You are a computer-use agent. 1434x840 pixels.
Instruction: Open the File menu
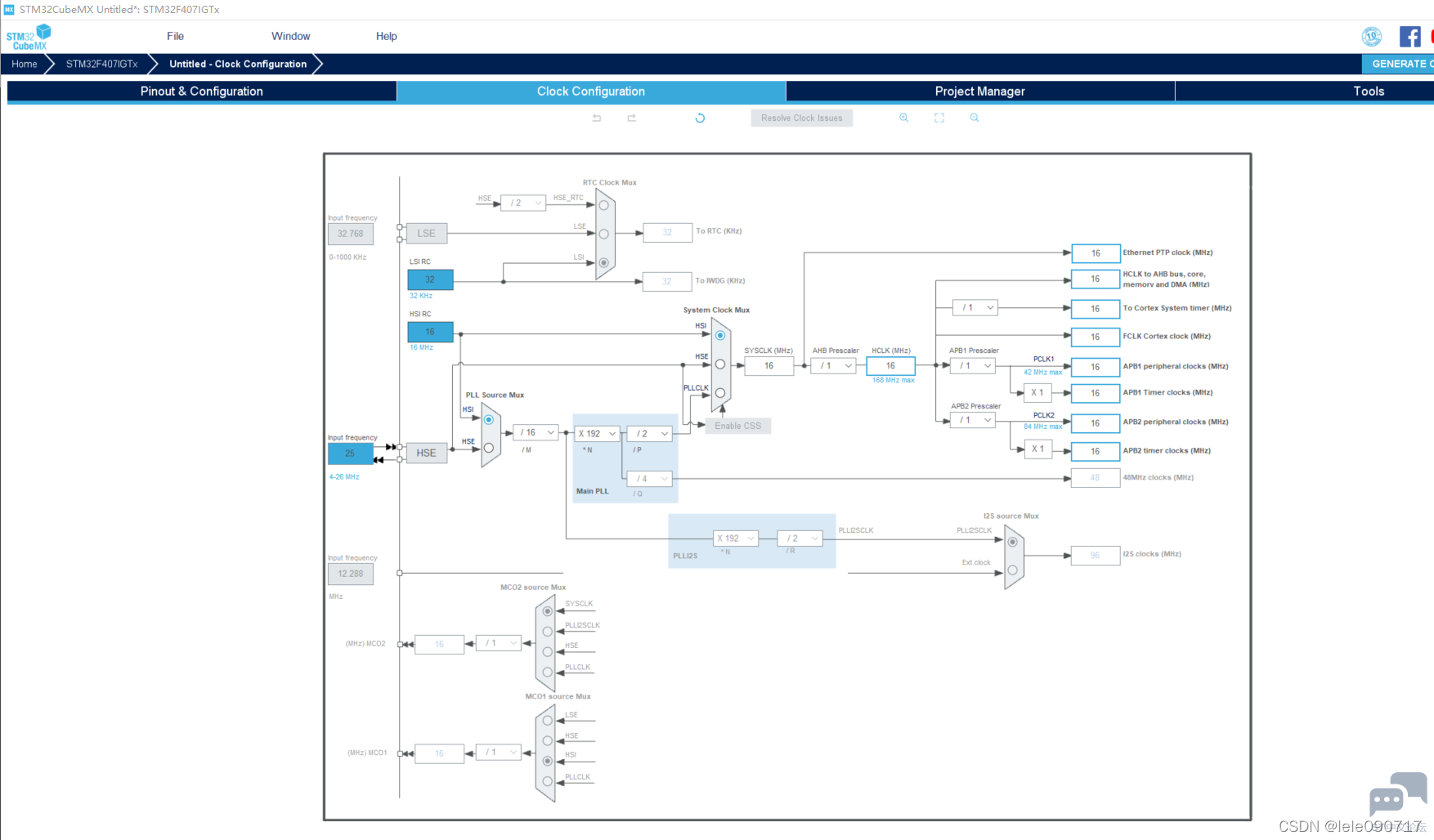[x=175, y=36]
